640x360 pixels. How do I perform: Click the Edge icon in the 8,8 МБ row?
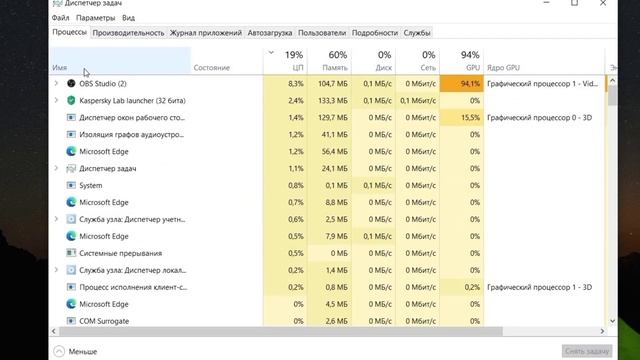tap(71, 202)
